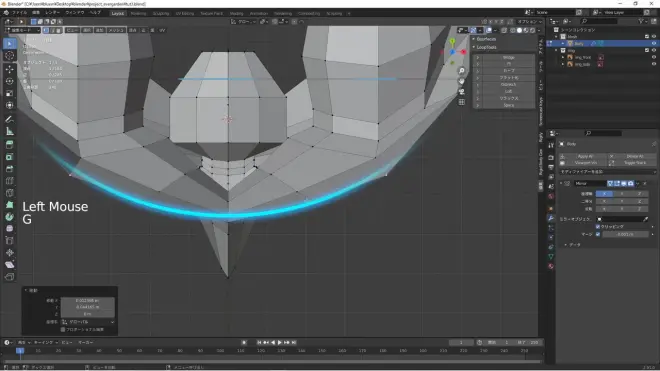Select the Annotate tool
The height and width of the screenshot is (371, 660).
10,119
